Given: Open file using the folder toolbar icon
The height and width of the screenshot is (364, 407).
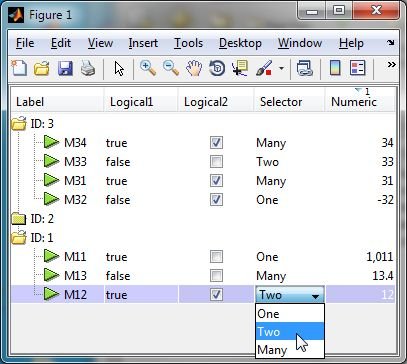Looking at the screenshot, I should click(42, 69).
